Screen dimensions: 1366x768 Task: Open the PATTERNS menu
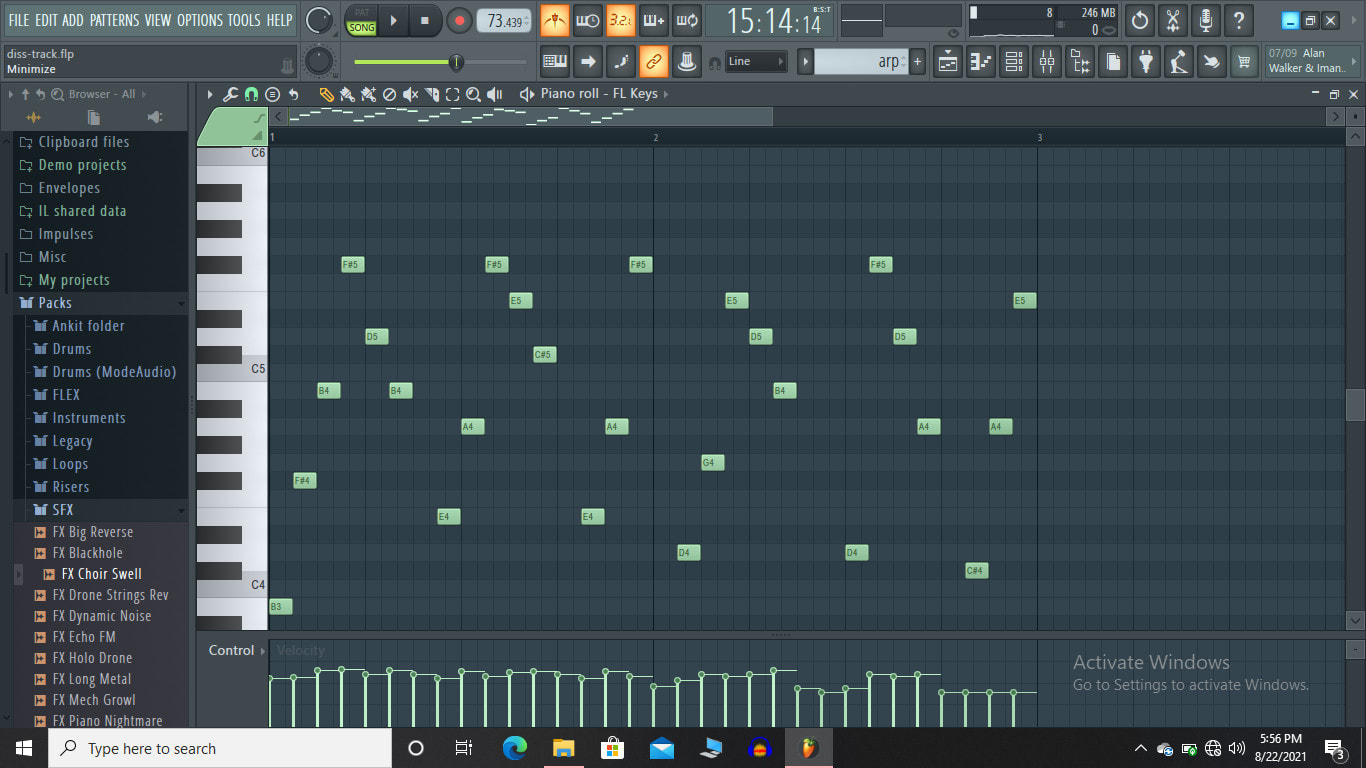tap(114, 20)
